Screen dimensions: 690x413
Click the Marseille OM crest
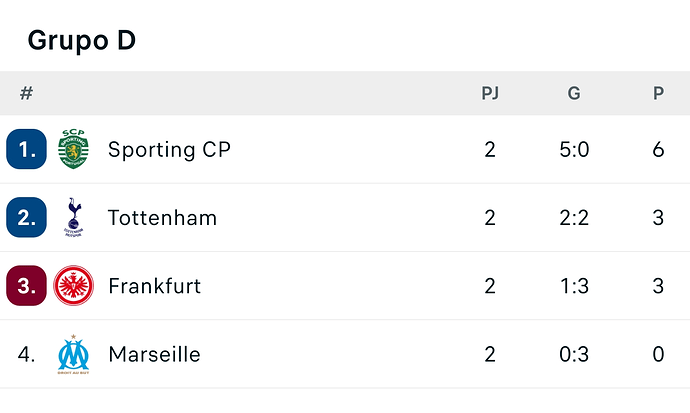tap(73, 354)
